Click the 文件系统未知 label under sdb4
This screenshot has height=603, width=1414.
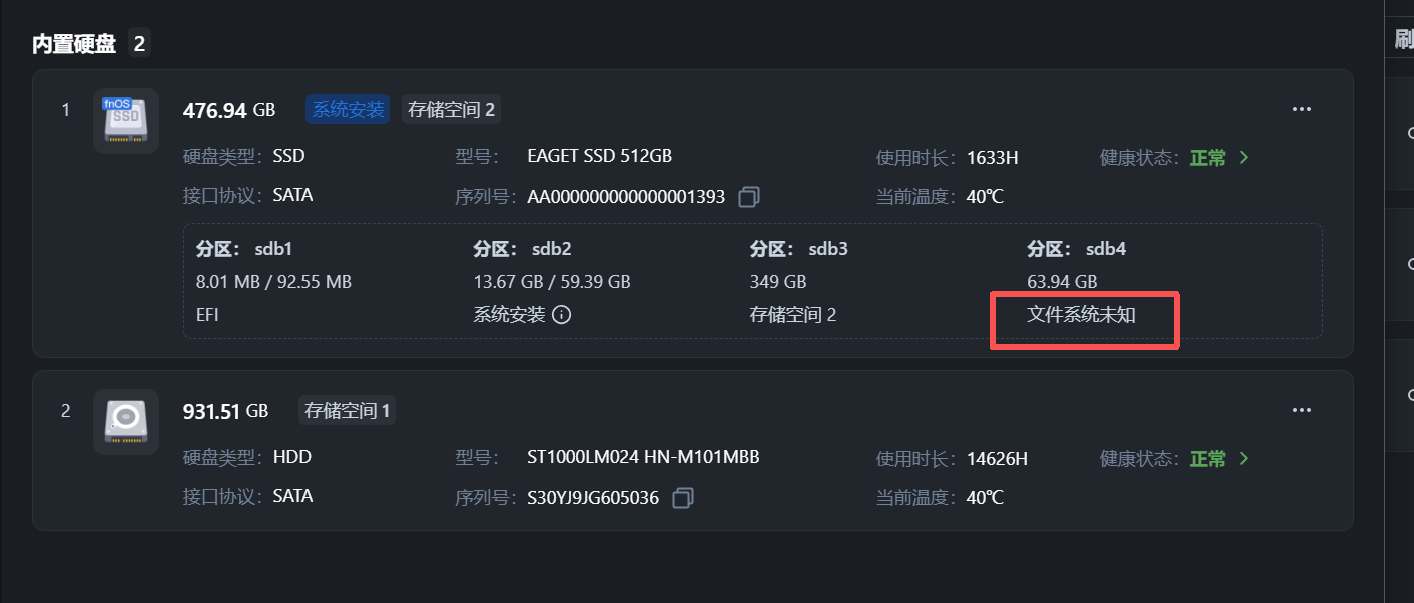coord(1081,315)
